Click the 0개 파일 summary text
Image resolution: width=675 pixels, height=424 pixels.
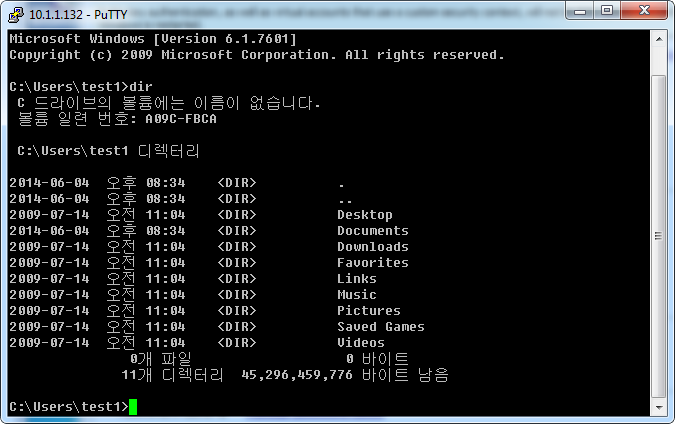(x=161, y=359)
